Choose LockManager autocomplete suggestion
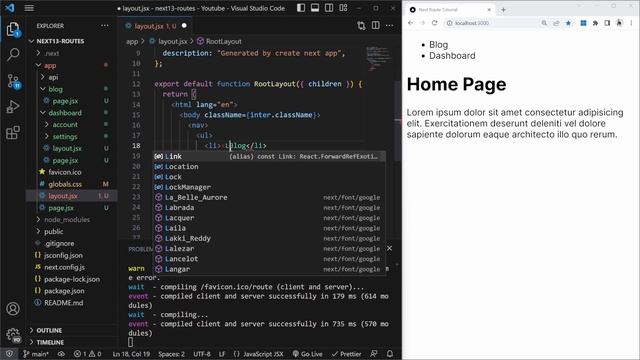 (x=269, y=187)
